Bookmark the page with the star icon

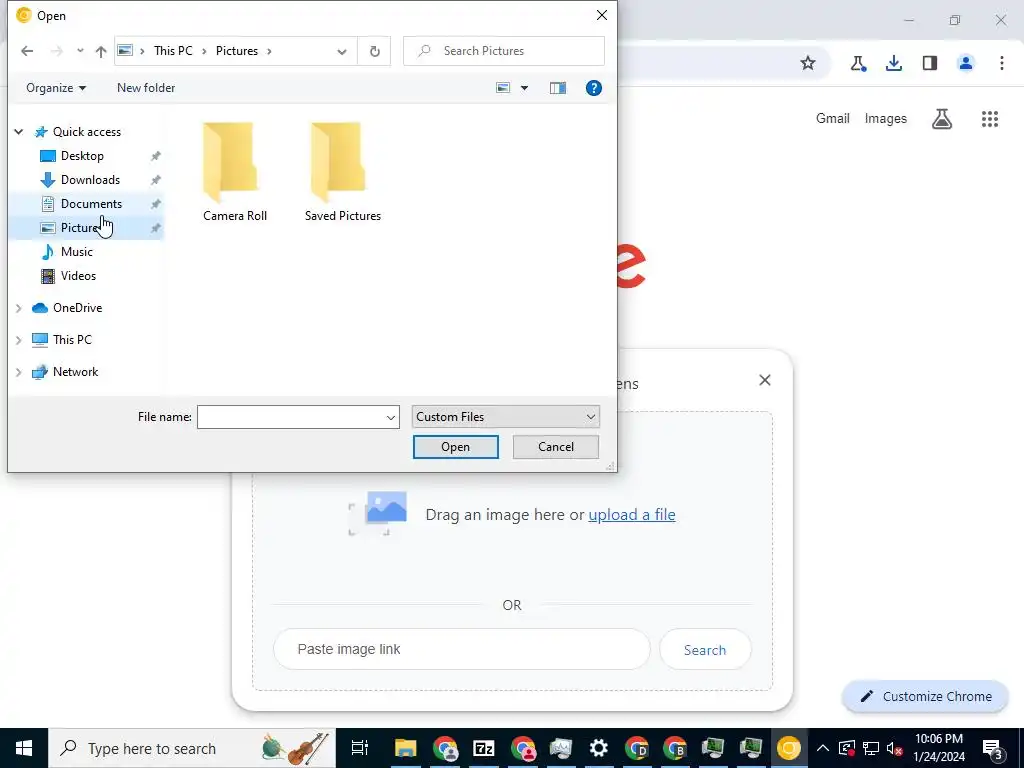[808, 63]
